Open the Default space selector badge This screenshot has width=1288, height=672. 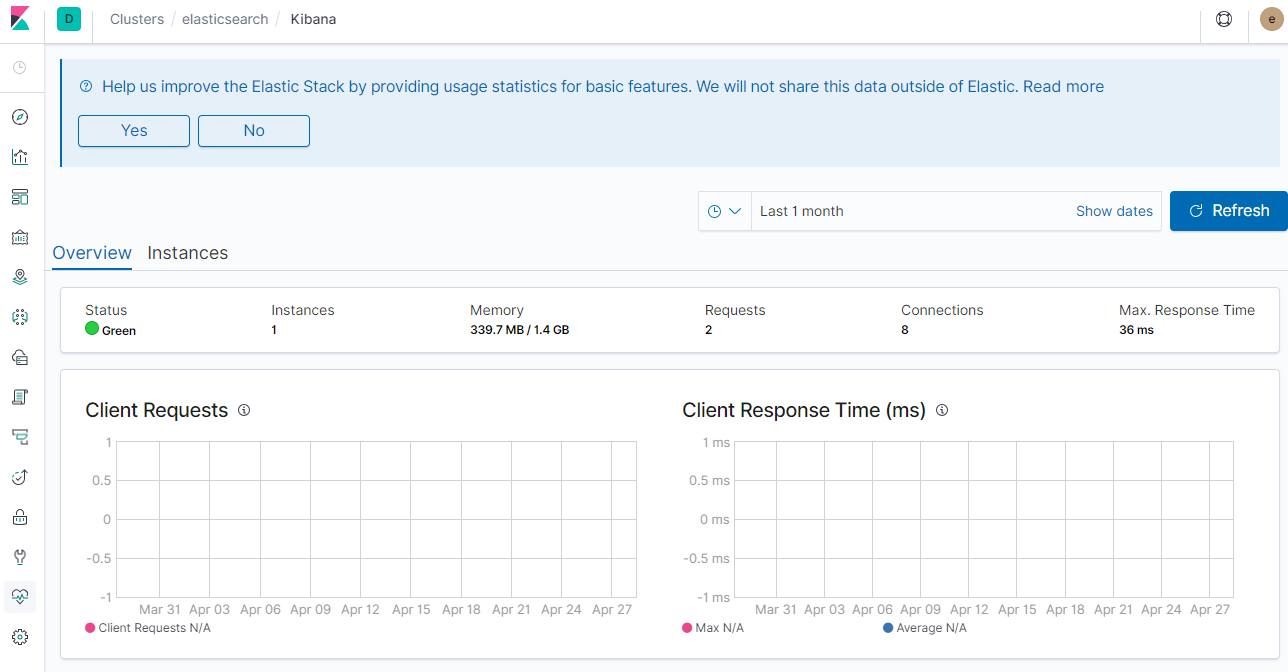click(x=69, y=19)
